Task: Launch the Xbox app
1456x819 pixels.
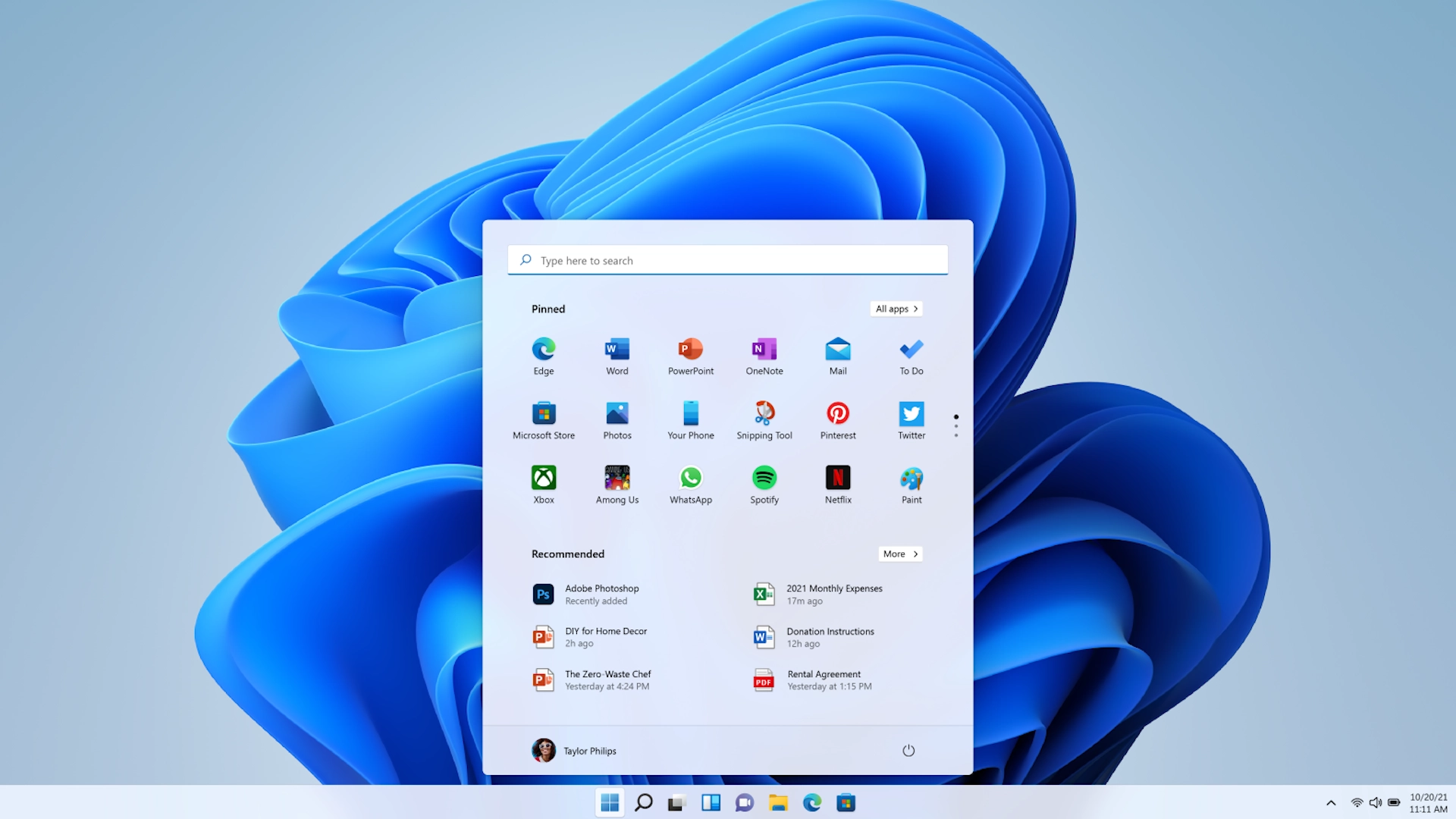Action: click(543, 485)
